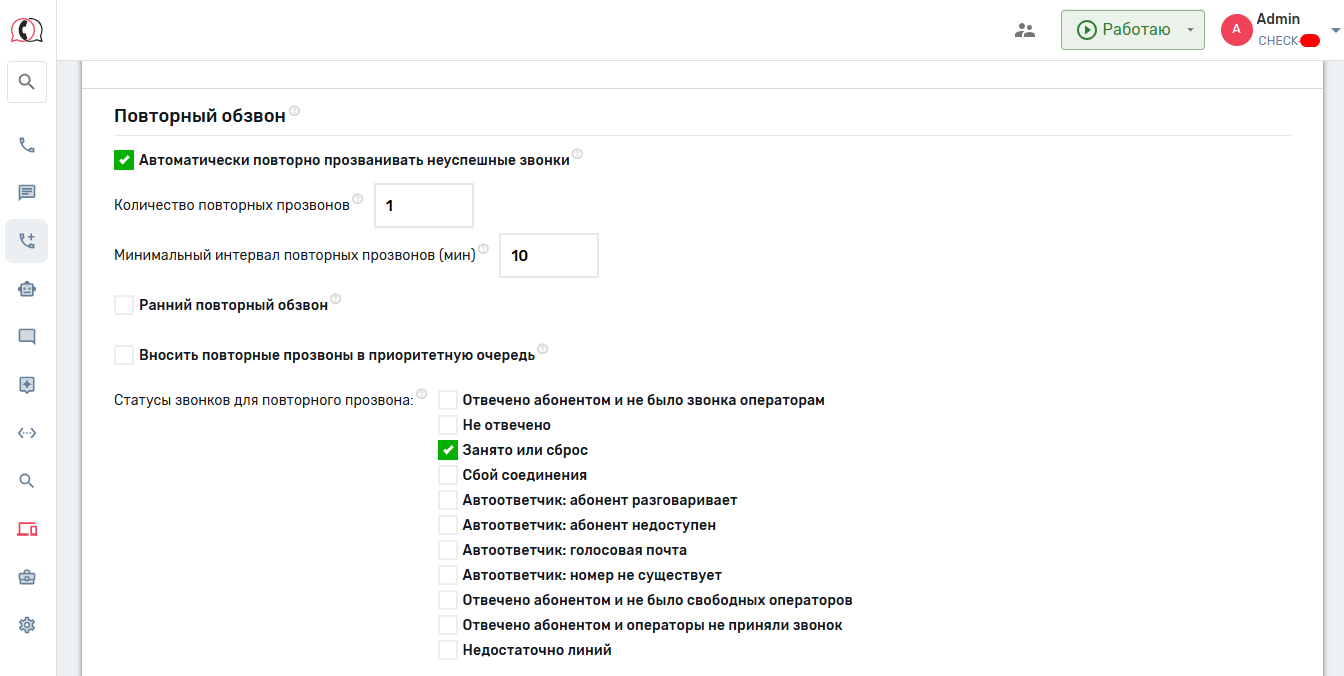Open the red devices icon in sidebar
The image size is (1344, 676).
(27, 529)
